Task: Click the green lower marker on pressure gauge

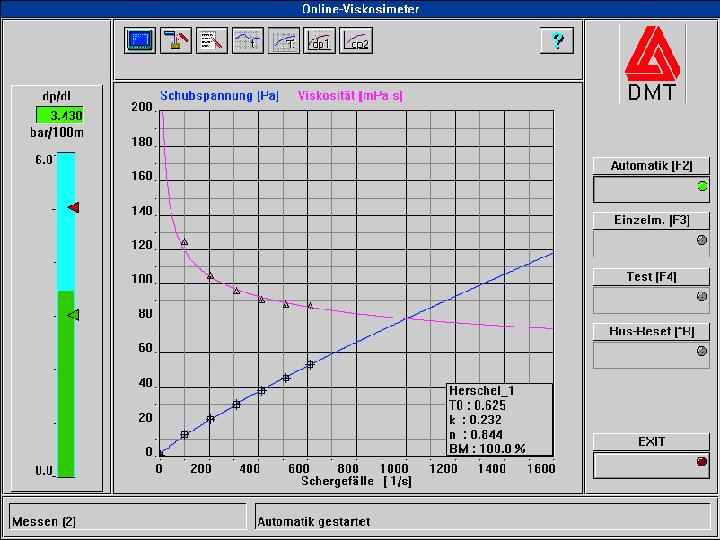Action: pyautogui.click(x=73, y=315)
